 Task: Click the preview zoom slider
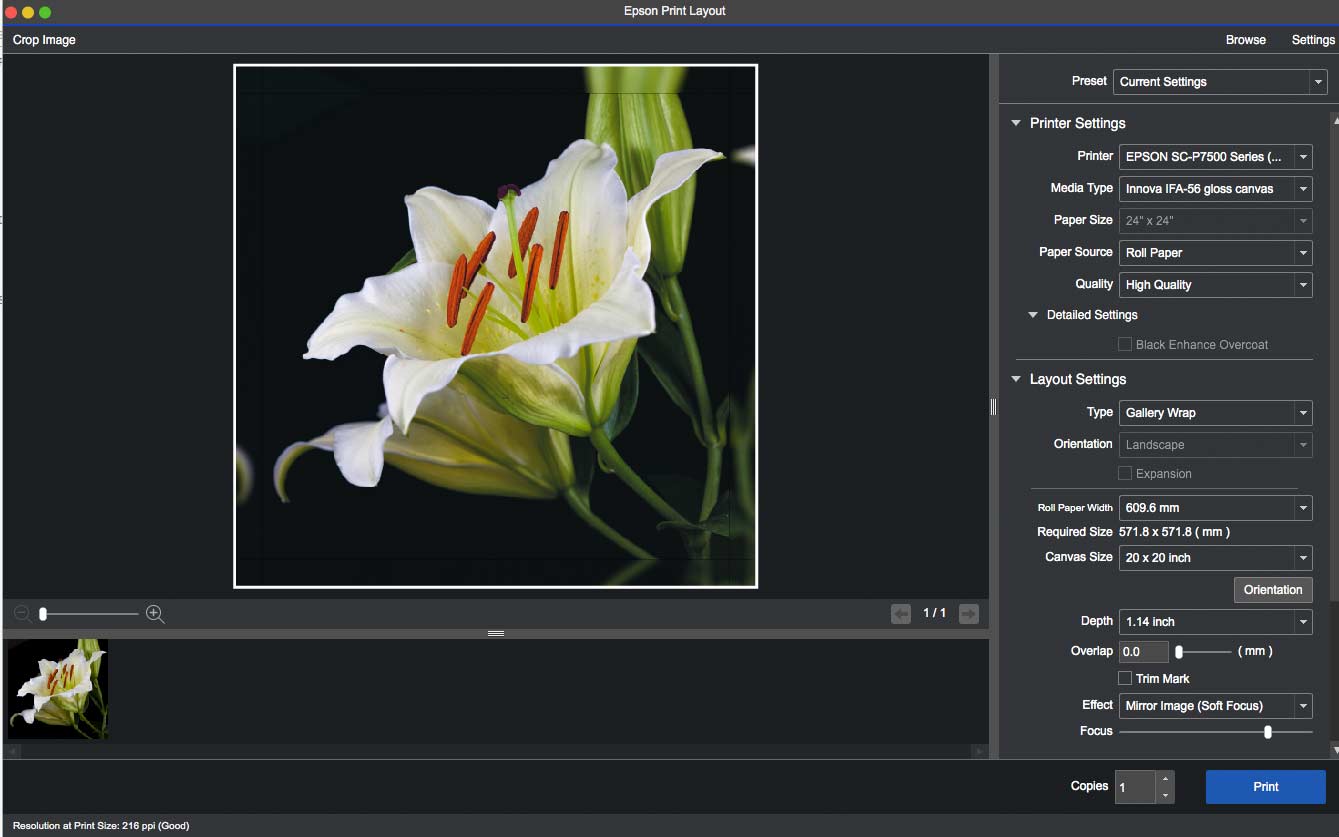[x=88, y=613]
